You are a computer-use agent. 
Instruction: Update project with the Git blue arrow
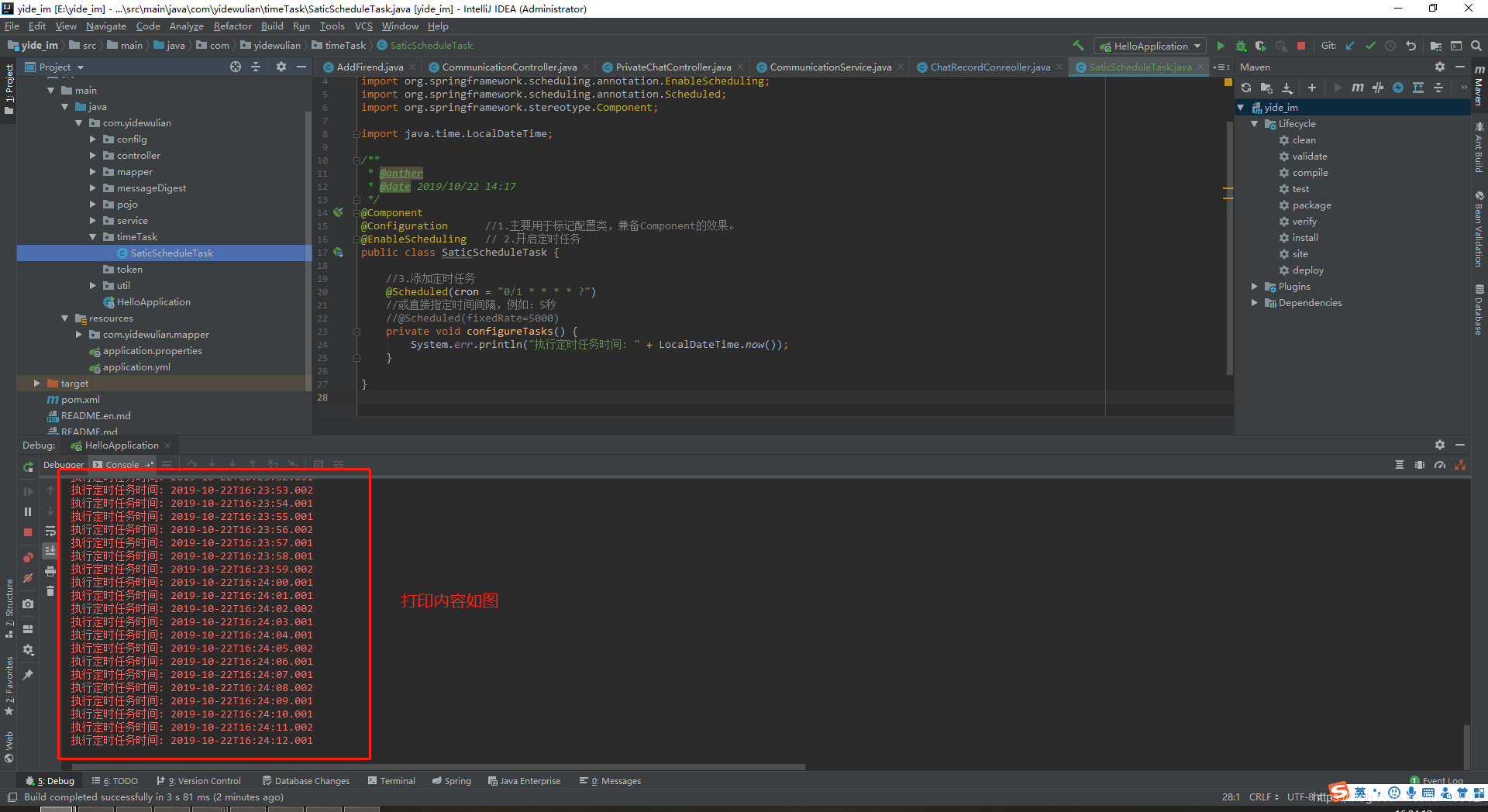1350,46
